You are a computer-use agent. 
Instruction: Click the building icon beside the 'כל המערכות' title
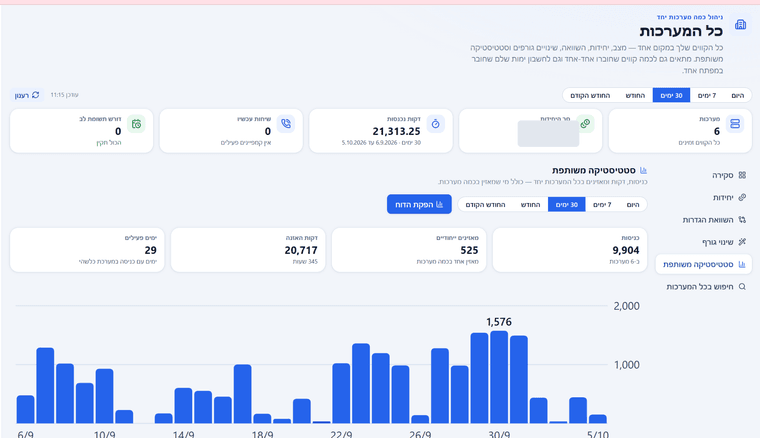pos(740,25)
